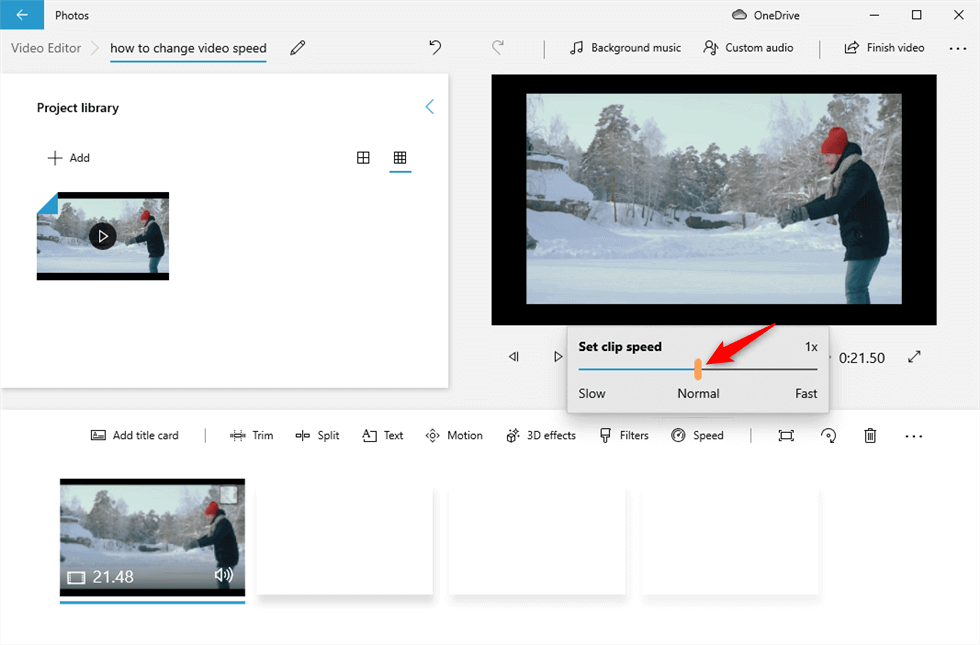Remove or show black bars icon
The height and width of the screenshot is (645, 980).
click(786, 436)
